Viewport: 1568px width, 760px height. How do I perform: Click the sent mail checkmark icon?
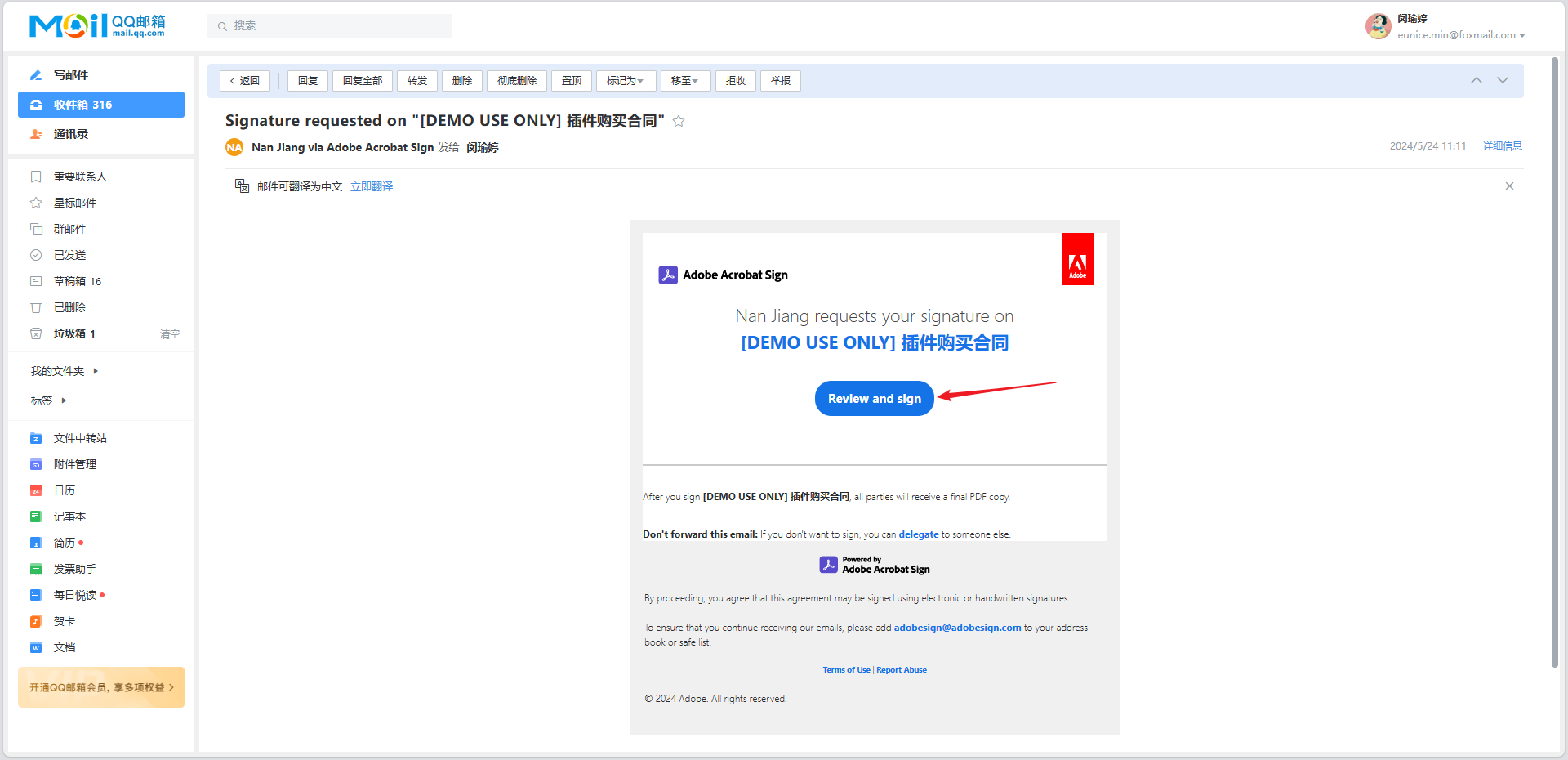pyautogui.click(x=36, y=255)
